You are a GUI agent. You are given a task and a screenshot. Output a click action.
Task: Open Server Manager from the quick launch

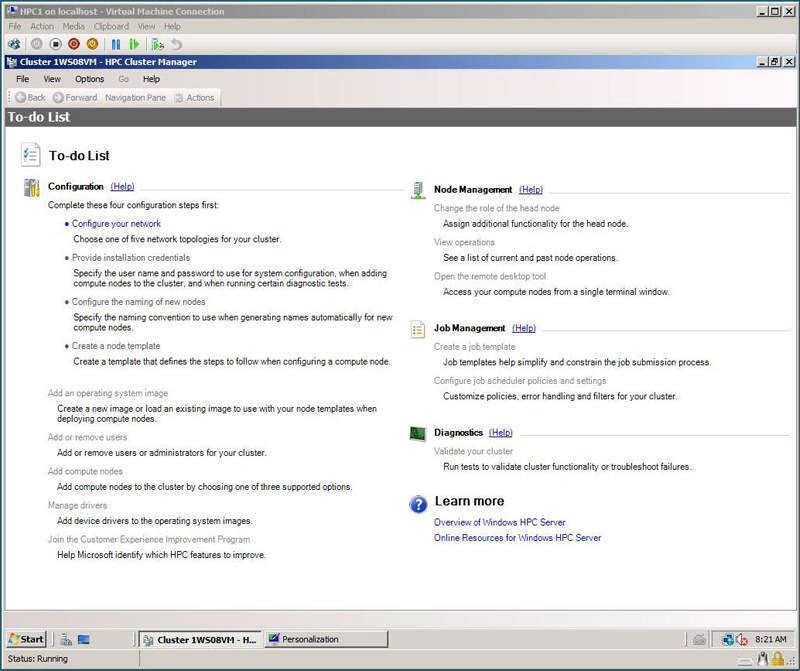[x=66, y=639]
